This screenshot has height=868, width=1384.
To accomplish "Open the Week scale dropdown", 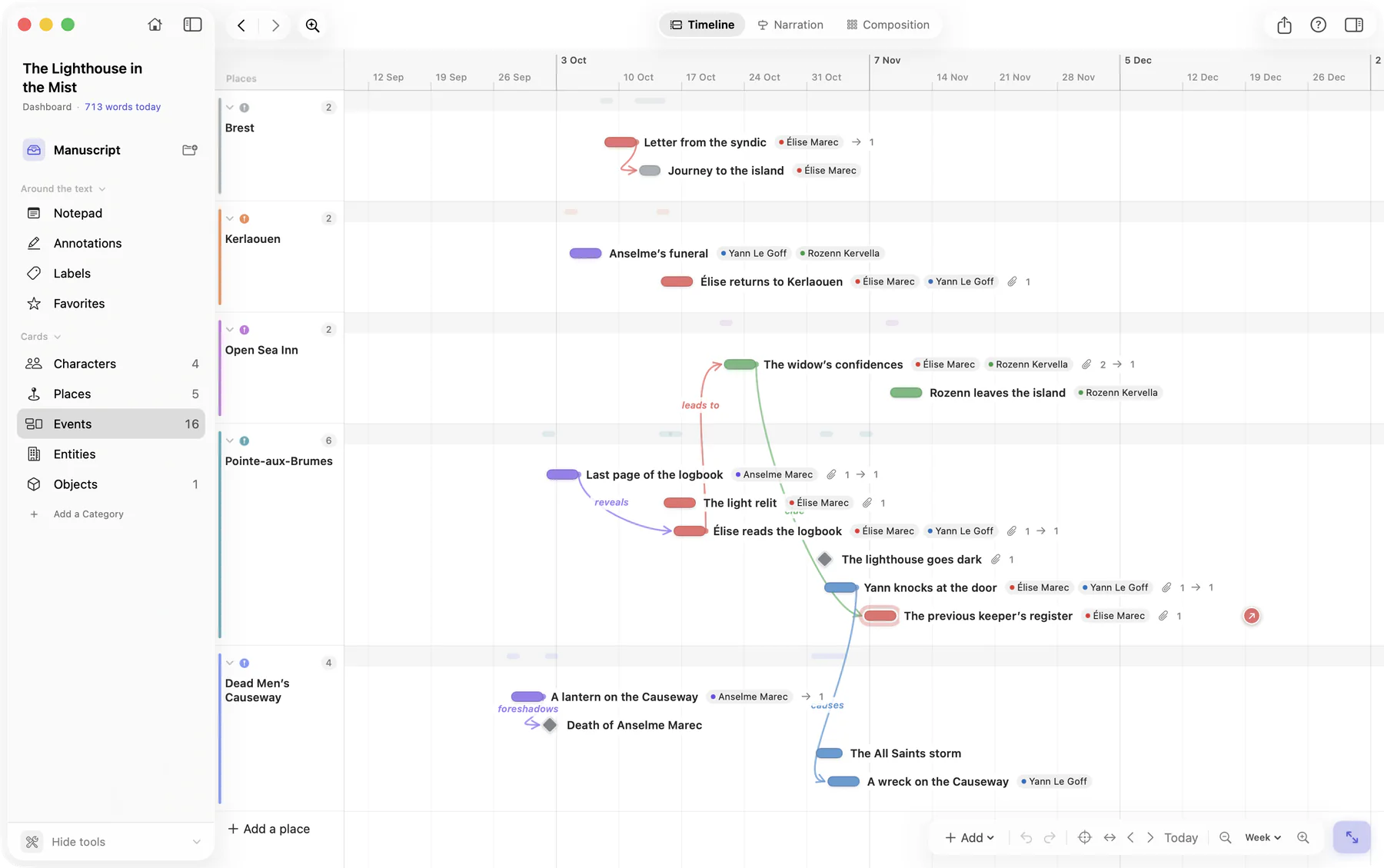I will tap(1263, 838).
